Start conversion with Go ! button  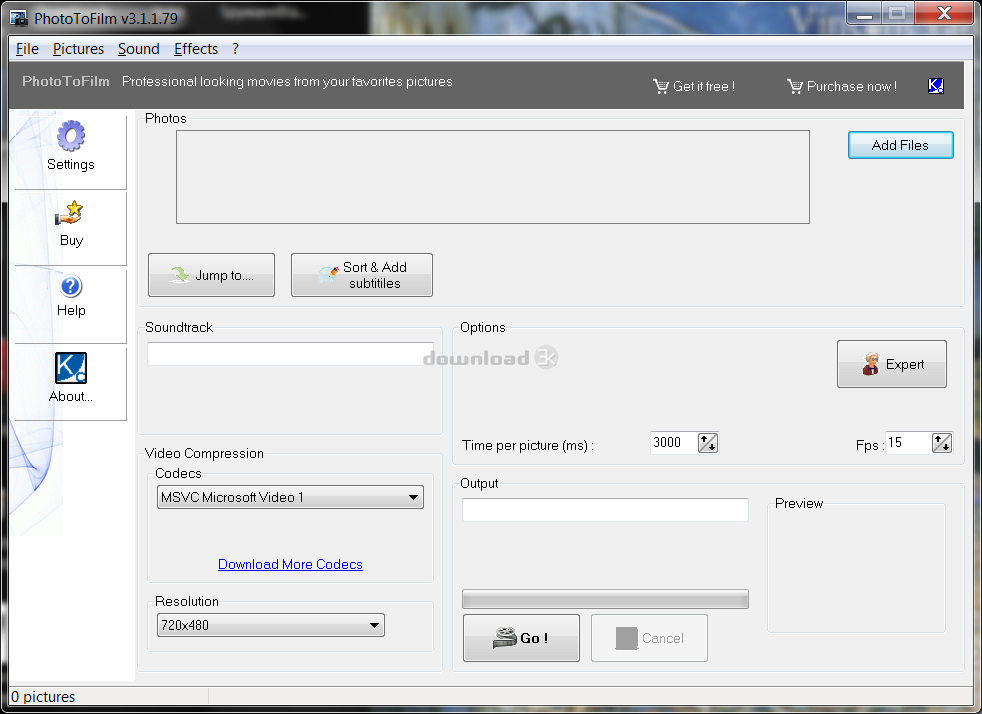[x=521, y=638]
